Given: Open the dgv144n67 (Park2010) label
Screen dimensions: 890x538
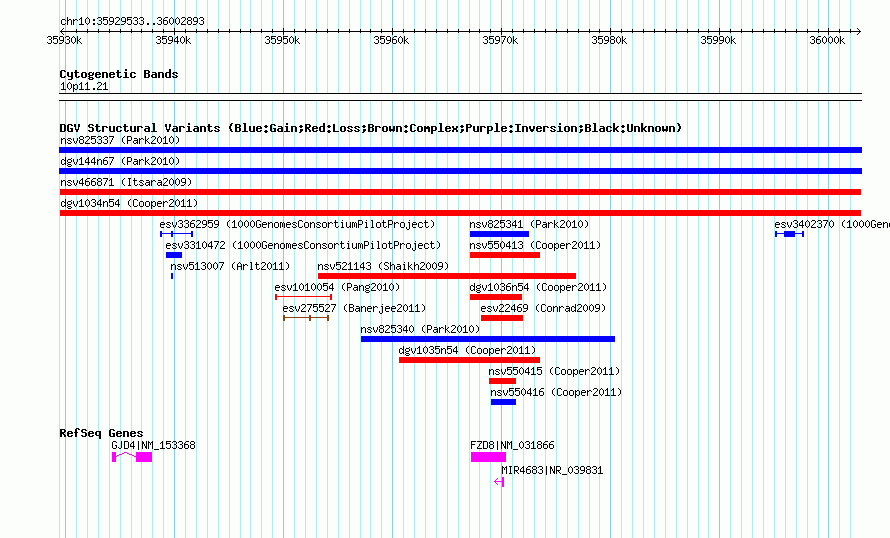Looking at the screenshot, I should coord(120,161).
